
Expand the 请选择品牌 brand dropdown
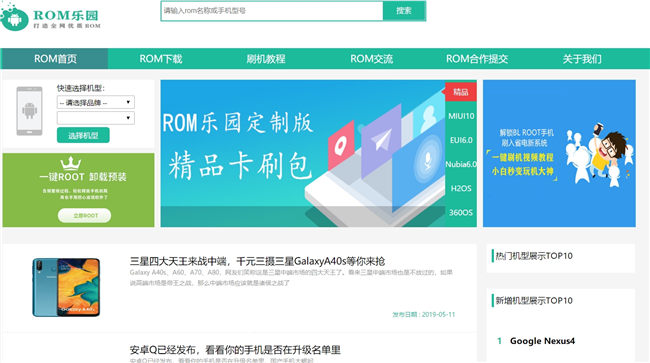96,102
